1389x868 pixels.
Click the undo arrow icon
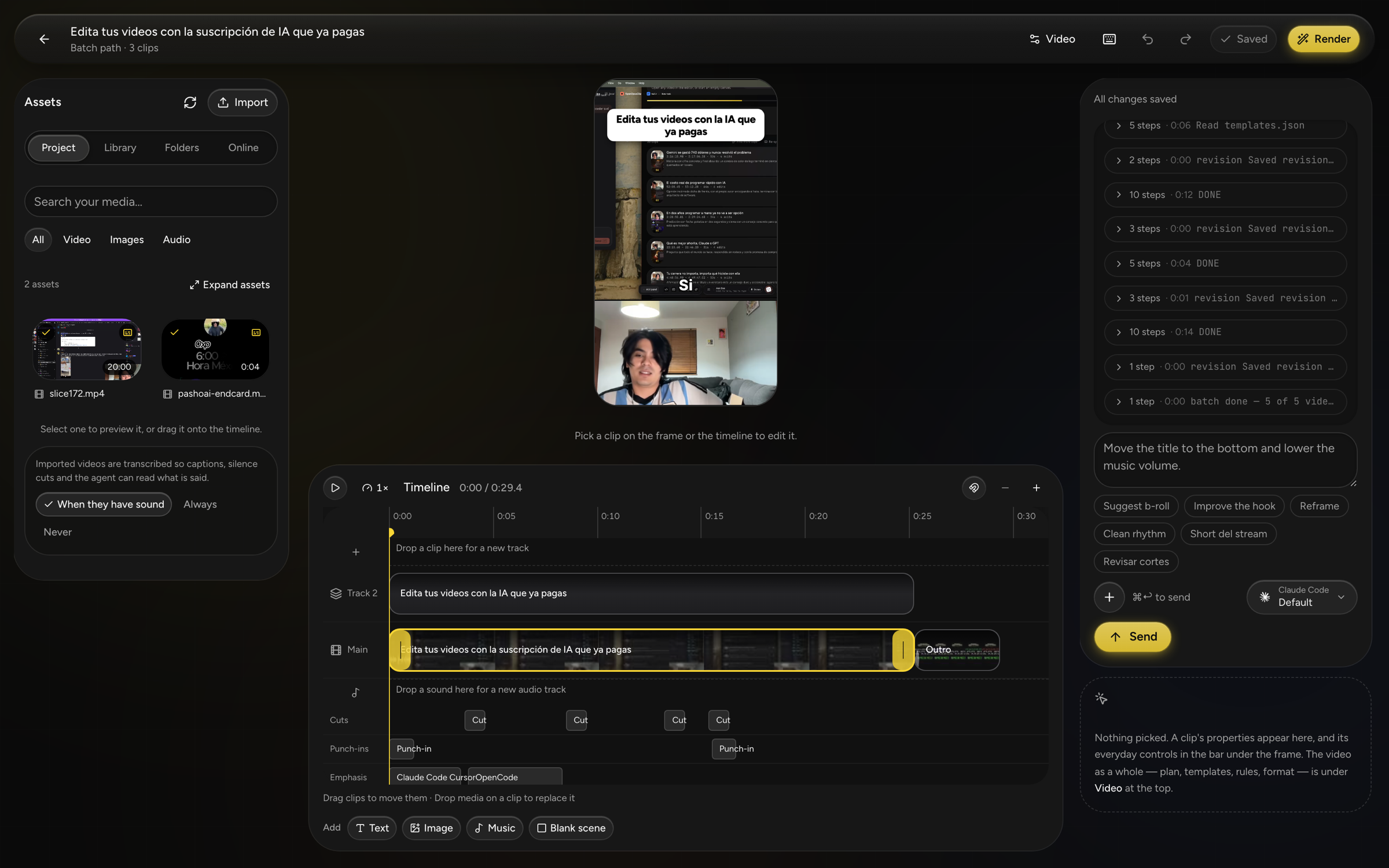coord(1147,39)
